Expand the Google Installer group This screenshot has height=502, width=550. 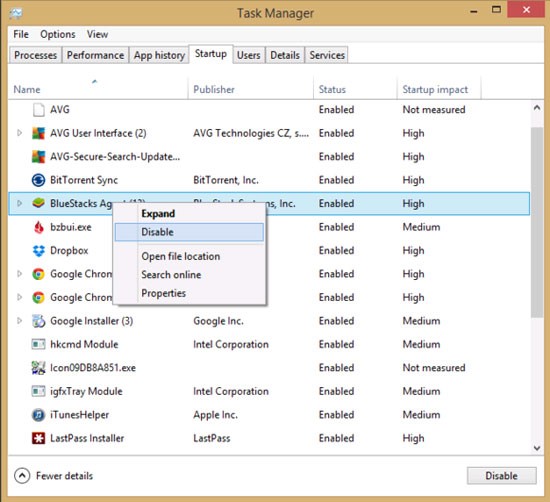pos(20,321)
